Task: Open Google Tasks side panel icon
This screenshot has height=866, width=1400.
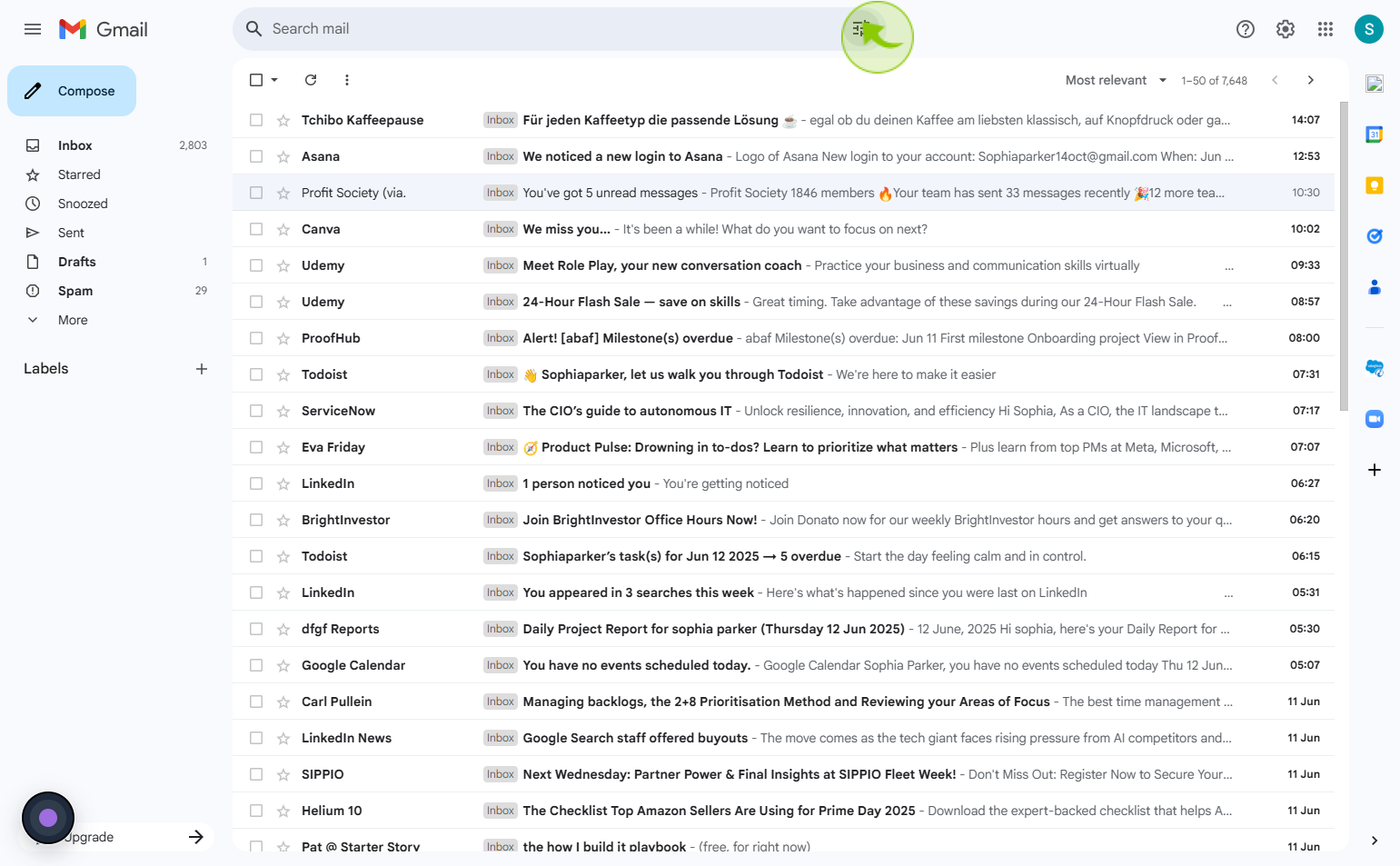Action: tap(1375, 236)
